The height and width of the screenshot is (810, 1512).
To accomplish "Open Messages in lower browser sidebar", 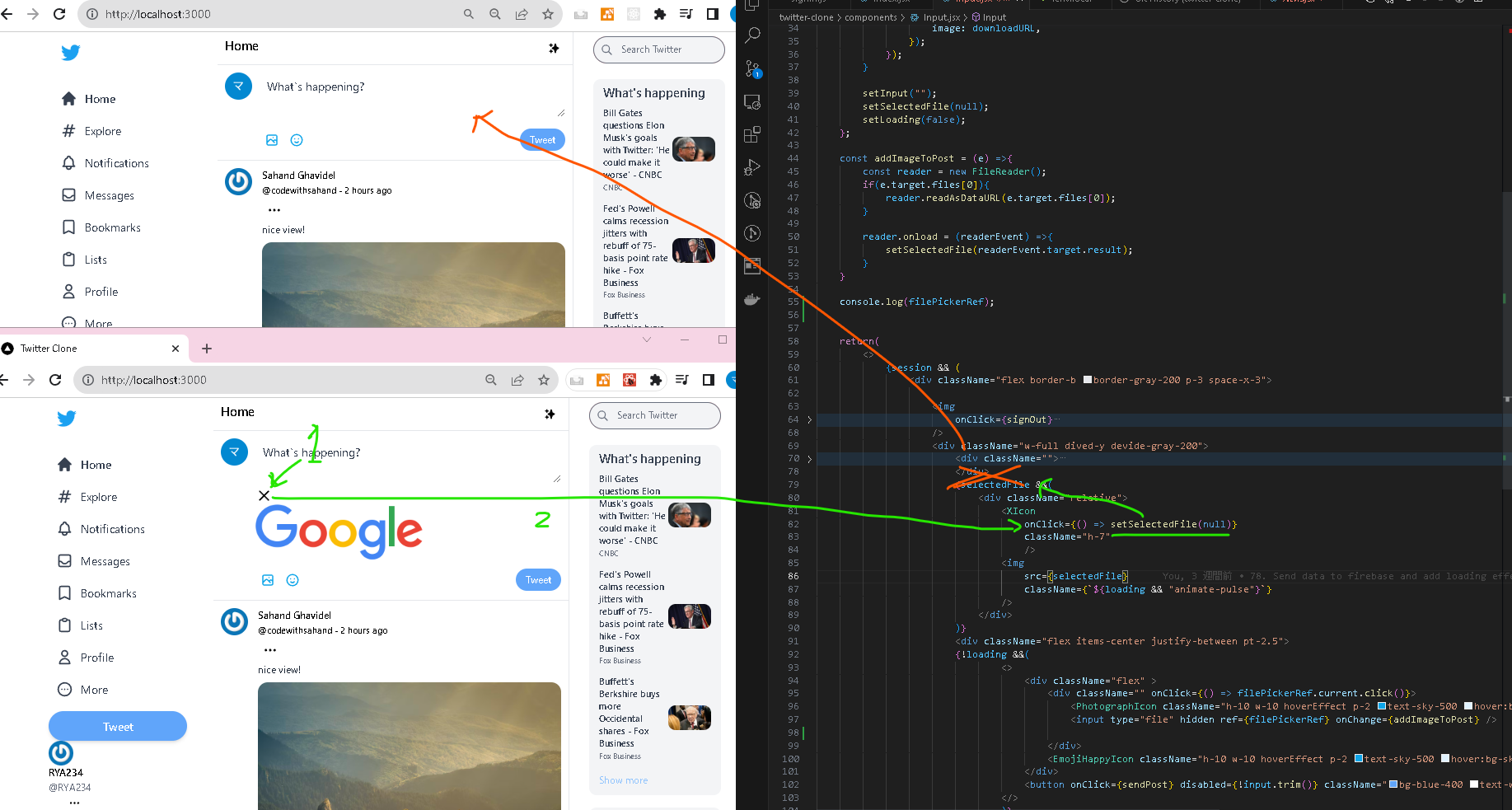I will [x=94, y=561].
